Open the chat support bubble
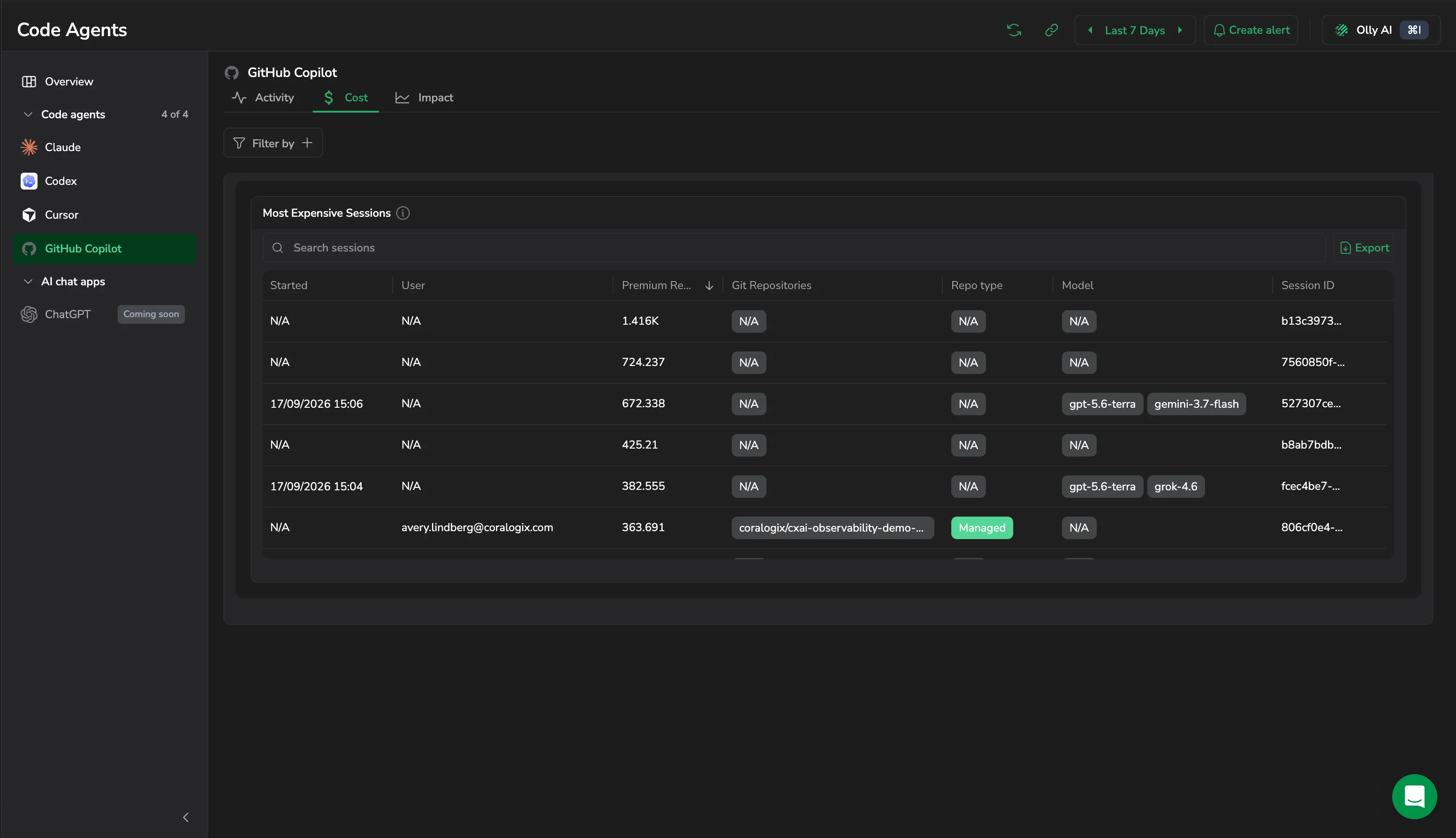Image resolution: width=1456 pixels, height=838 pixels. [1414, 797]
